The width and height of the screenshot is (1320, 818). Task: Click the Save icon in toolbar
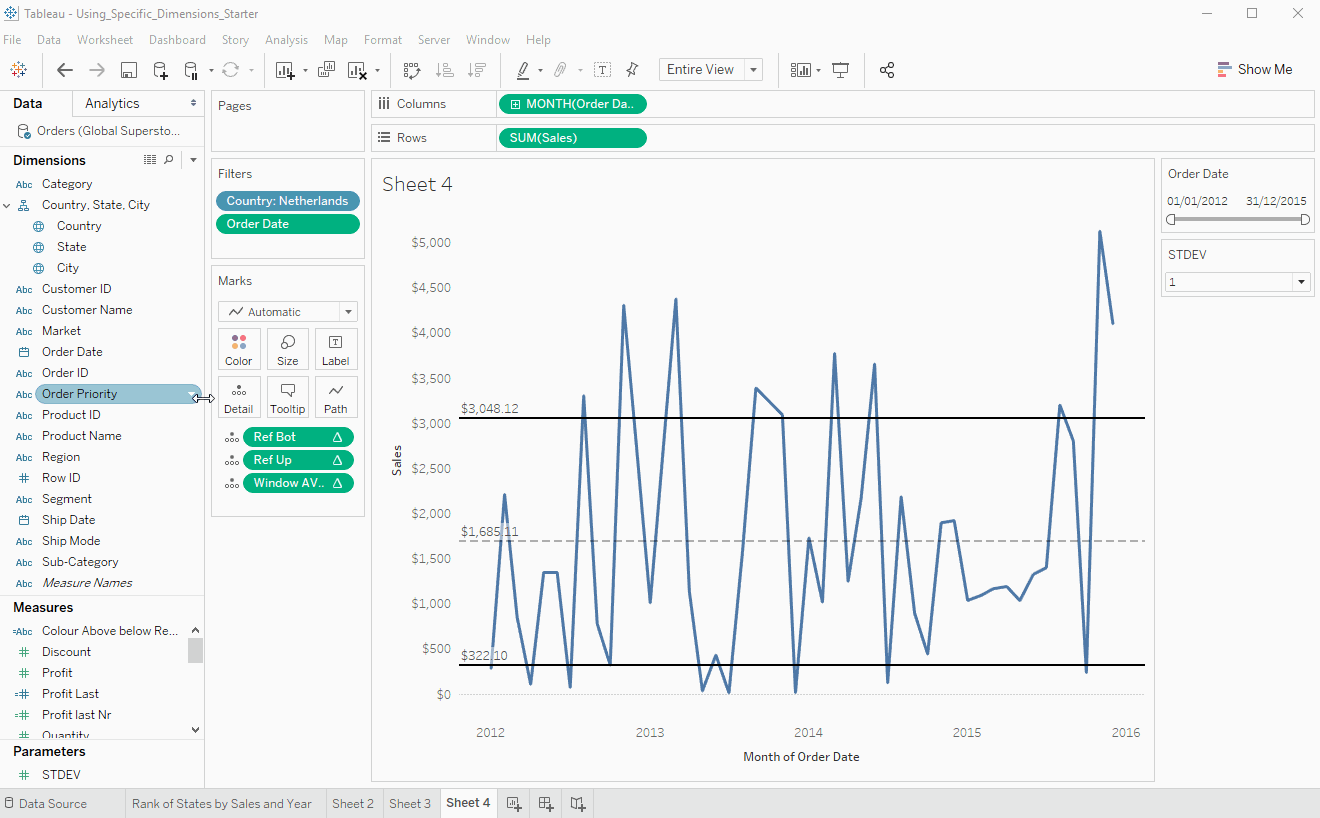[x=128, y=70]
